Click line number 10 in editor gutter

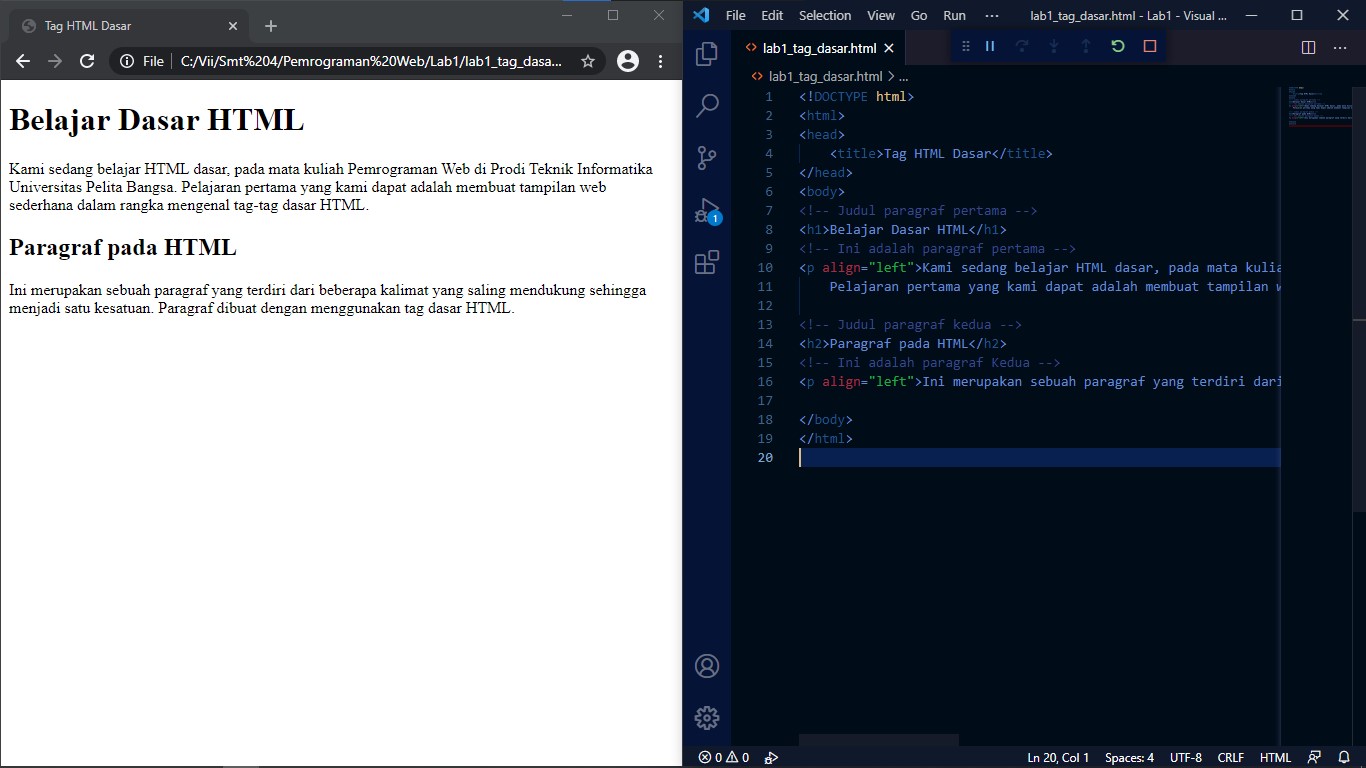765,268
